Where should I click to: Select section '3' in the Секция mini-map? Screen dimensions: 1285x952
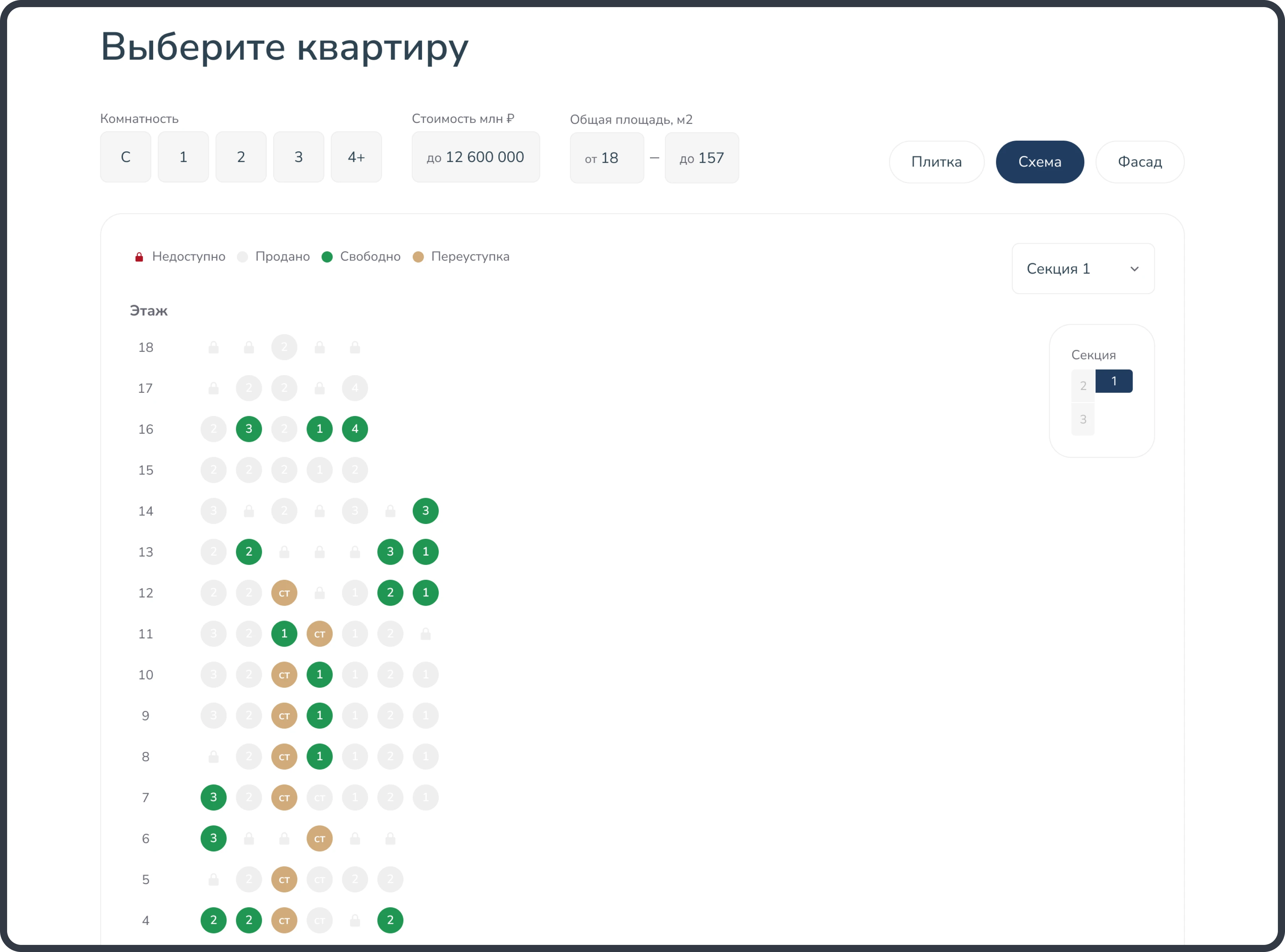coord(1083,419)
